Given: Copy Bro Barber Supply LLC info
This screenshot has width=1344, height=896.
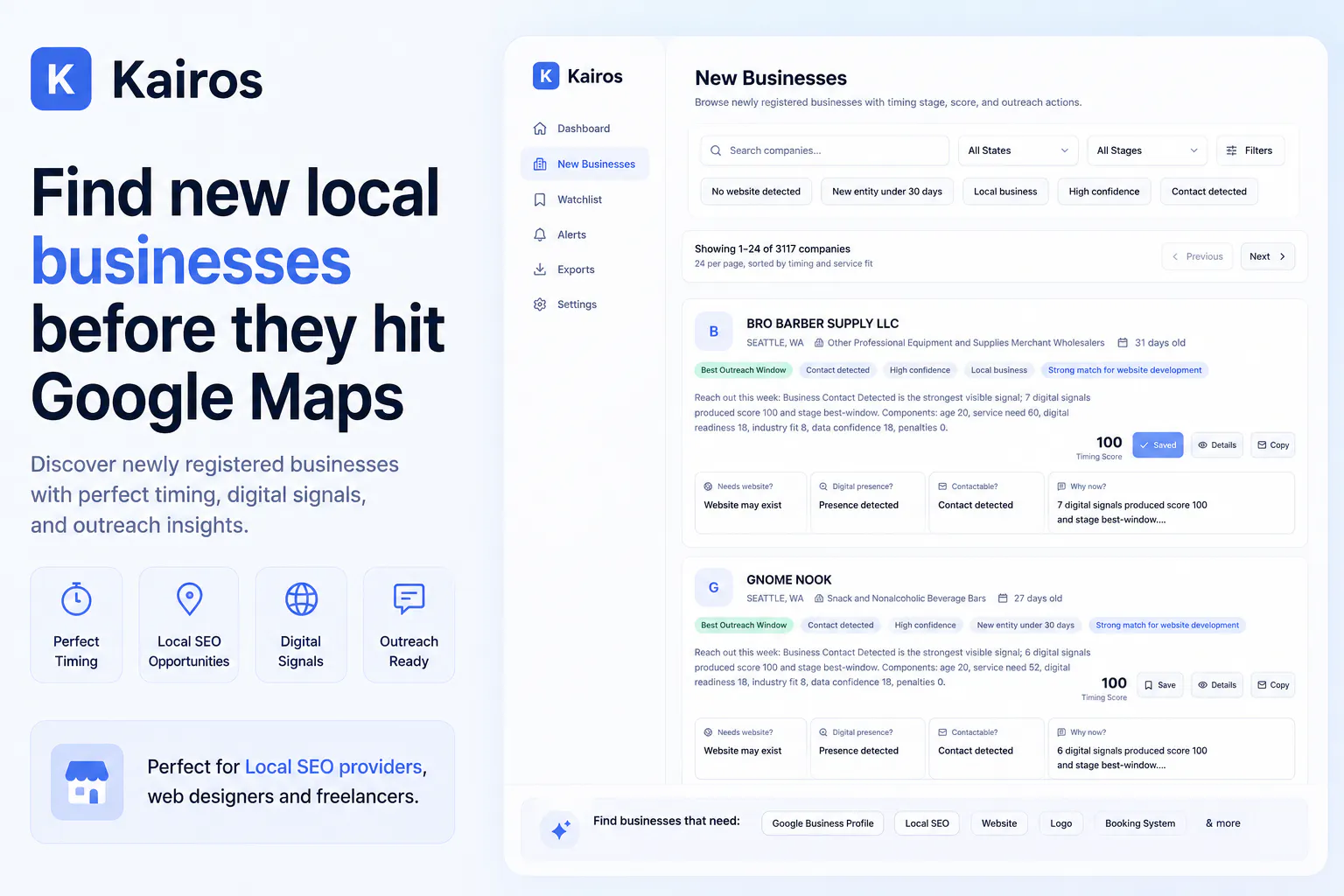Looking at the screenshot, I should [1273, 445].
